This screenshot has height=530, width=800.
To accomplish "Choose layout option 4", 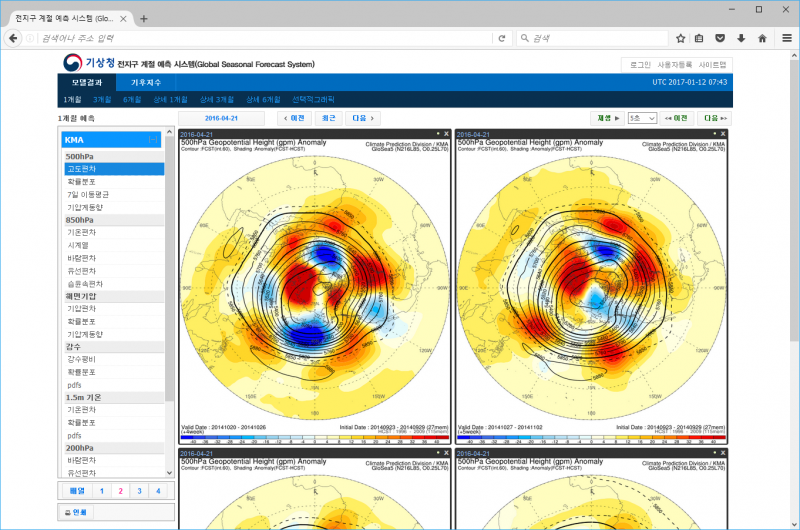I will tap(158, 491).
